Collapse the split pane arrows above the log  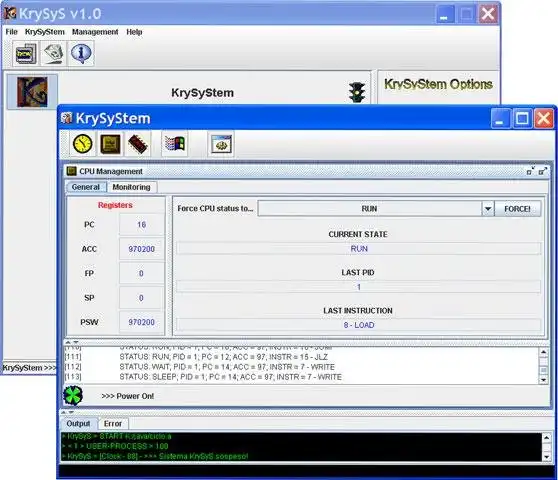pyautogui.click(x=72, y=342)
